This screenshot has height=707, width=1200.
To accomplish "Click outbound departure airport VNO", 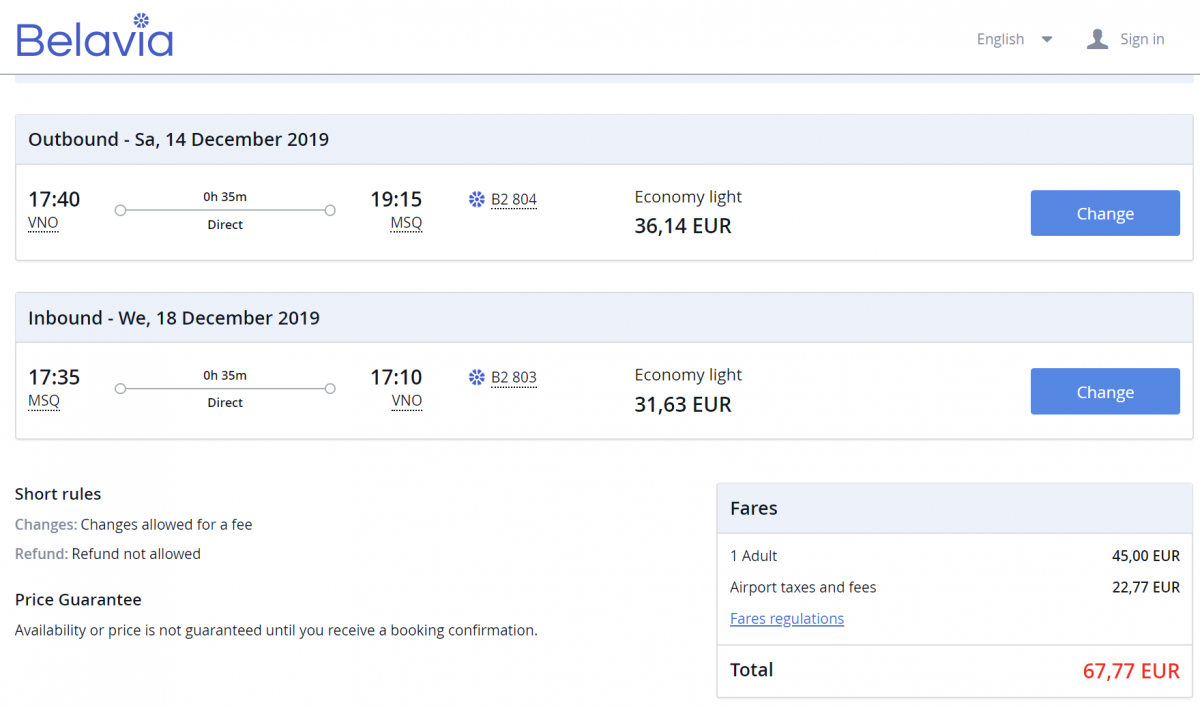I will pos(43,223).
